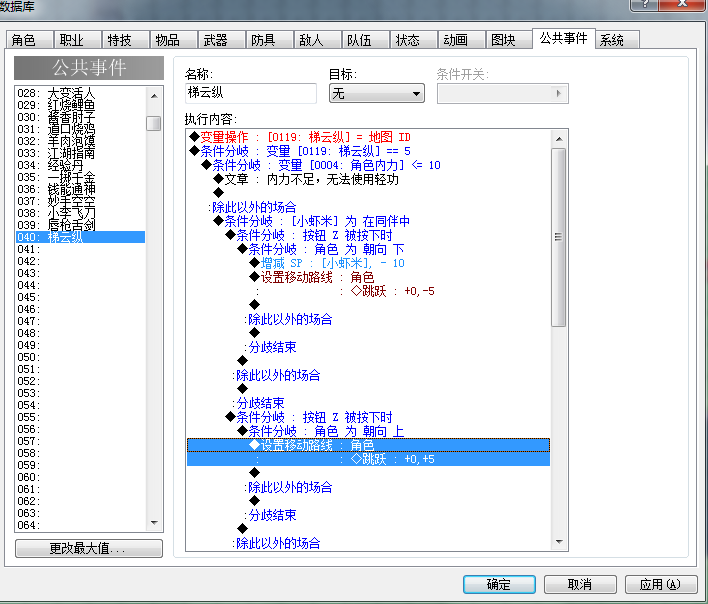Open the 状态 tab

[x=414, y=40]
